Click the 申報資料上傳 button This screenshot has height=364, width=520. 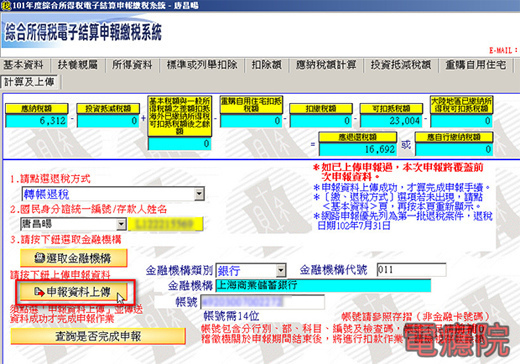tap(74, 292)
